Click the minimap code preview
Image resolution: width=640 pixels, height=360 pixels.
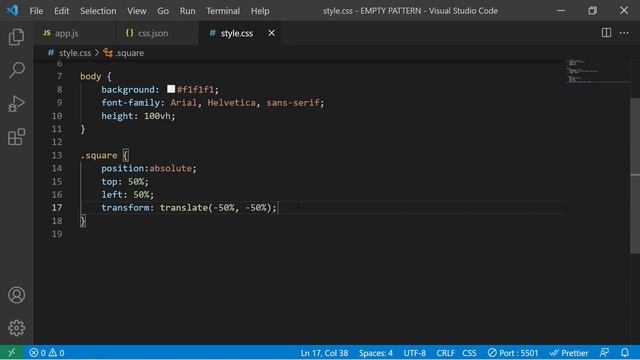(x=598, y=71)
